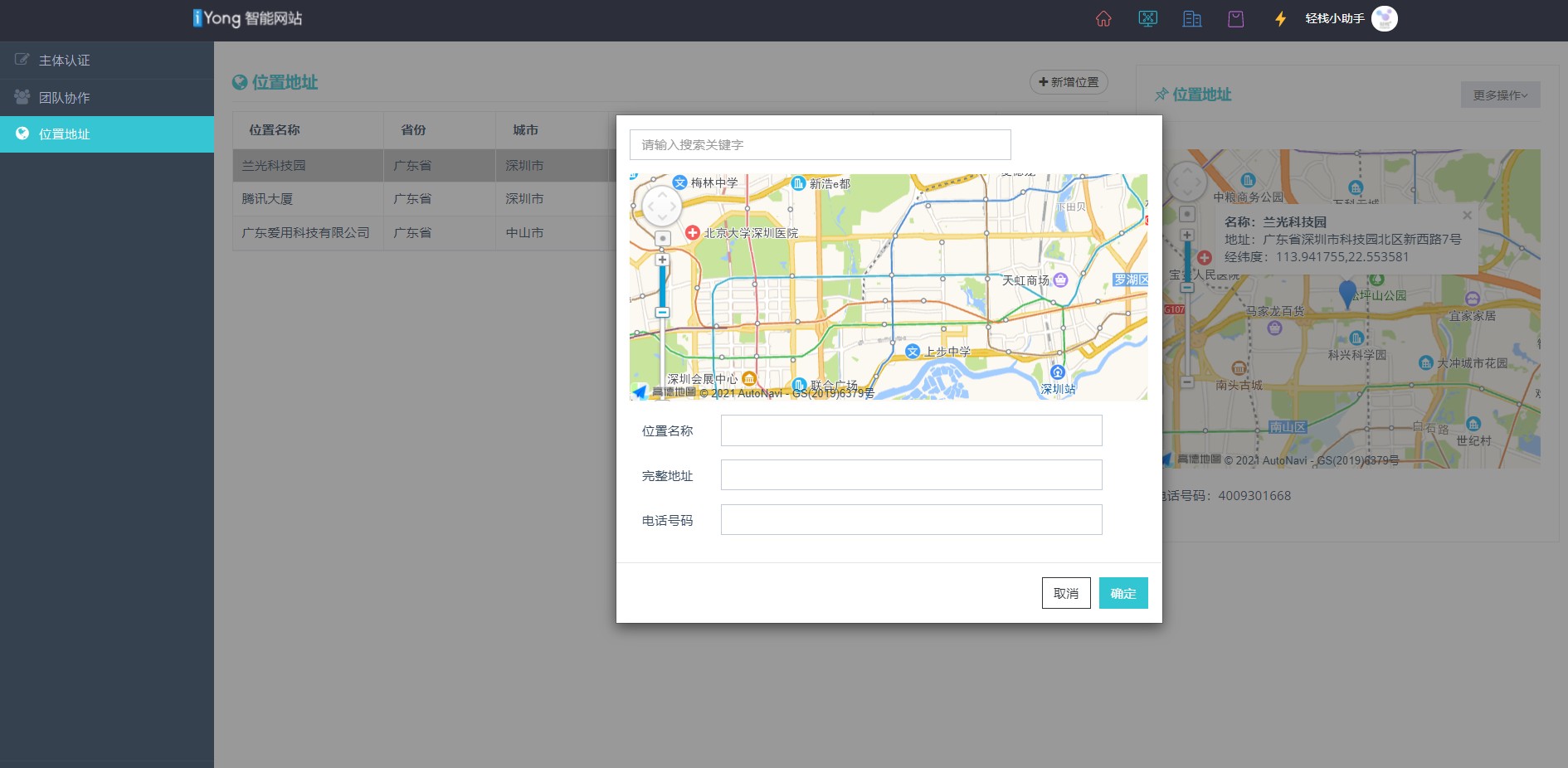Screen dimensions: 1568x768
Task: Click the 城市 column header
Action: pyautogui.click(x=525, y=130)
